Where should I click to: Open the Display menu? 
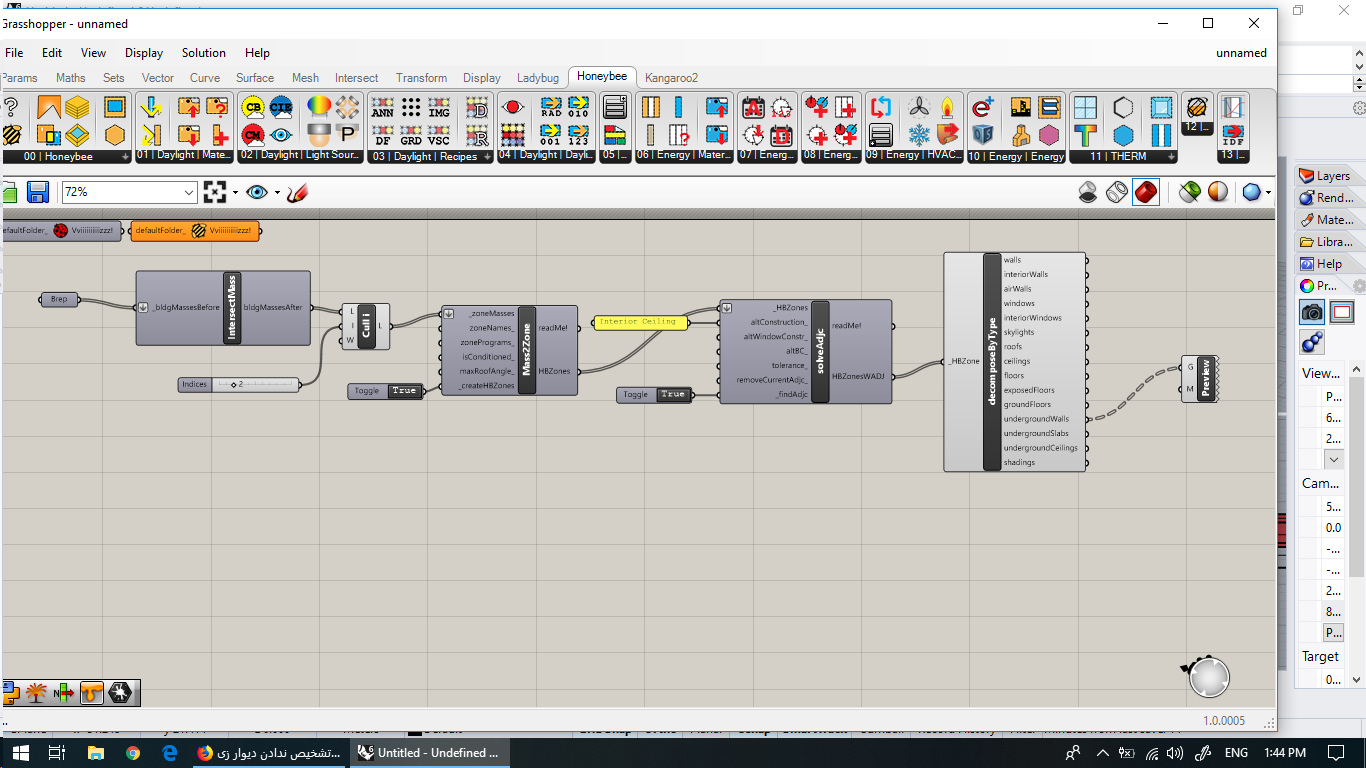coord(144,53)
